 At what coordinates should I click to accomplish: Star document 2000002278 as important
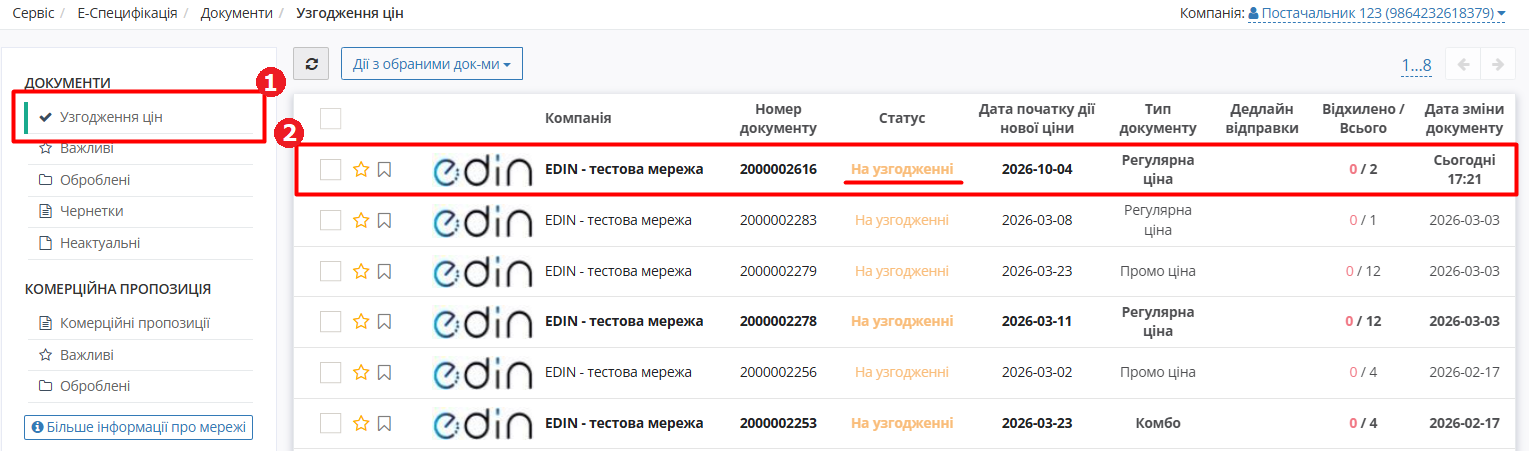pyautogui.click(x=361, y=321)
